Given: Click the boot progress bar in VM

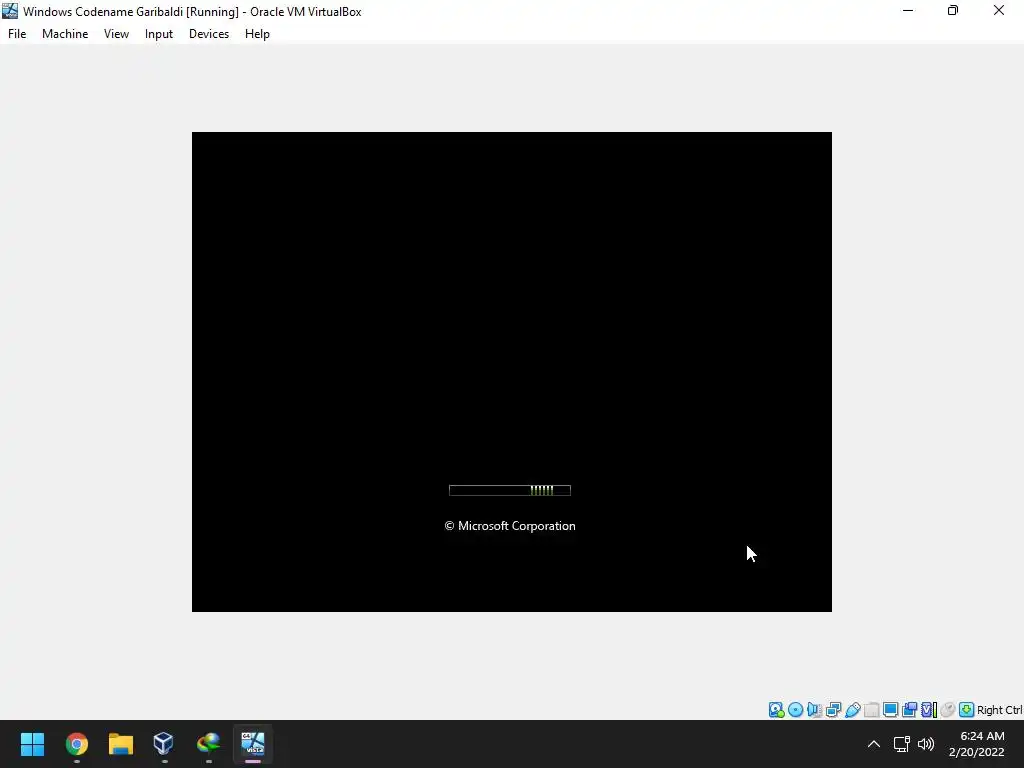Looking at the screenshot, I should (x=510, y=490).
